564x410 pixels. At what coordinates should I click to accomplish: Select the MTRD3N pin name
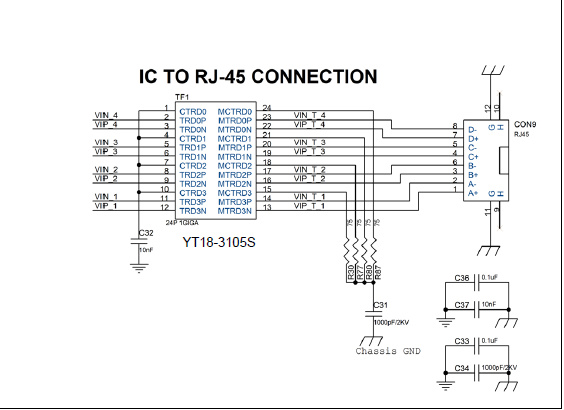point(235,211)
